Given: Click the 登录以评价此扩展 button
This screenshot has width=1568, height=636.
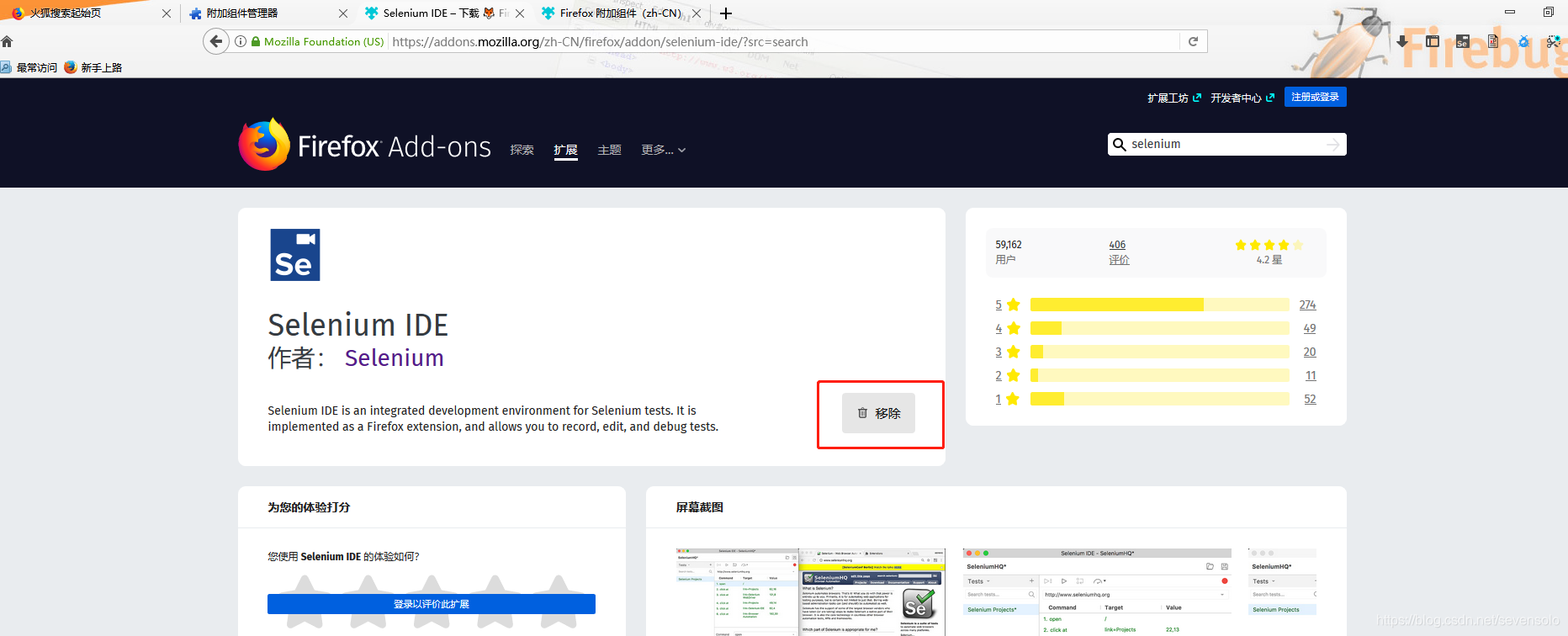Looking at the screenshot, I should [431, 604].
